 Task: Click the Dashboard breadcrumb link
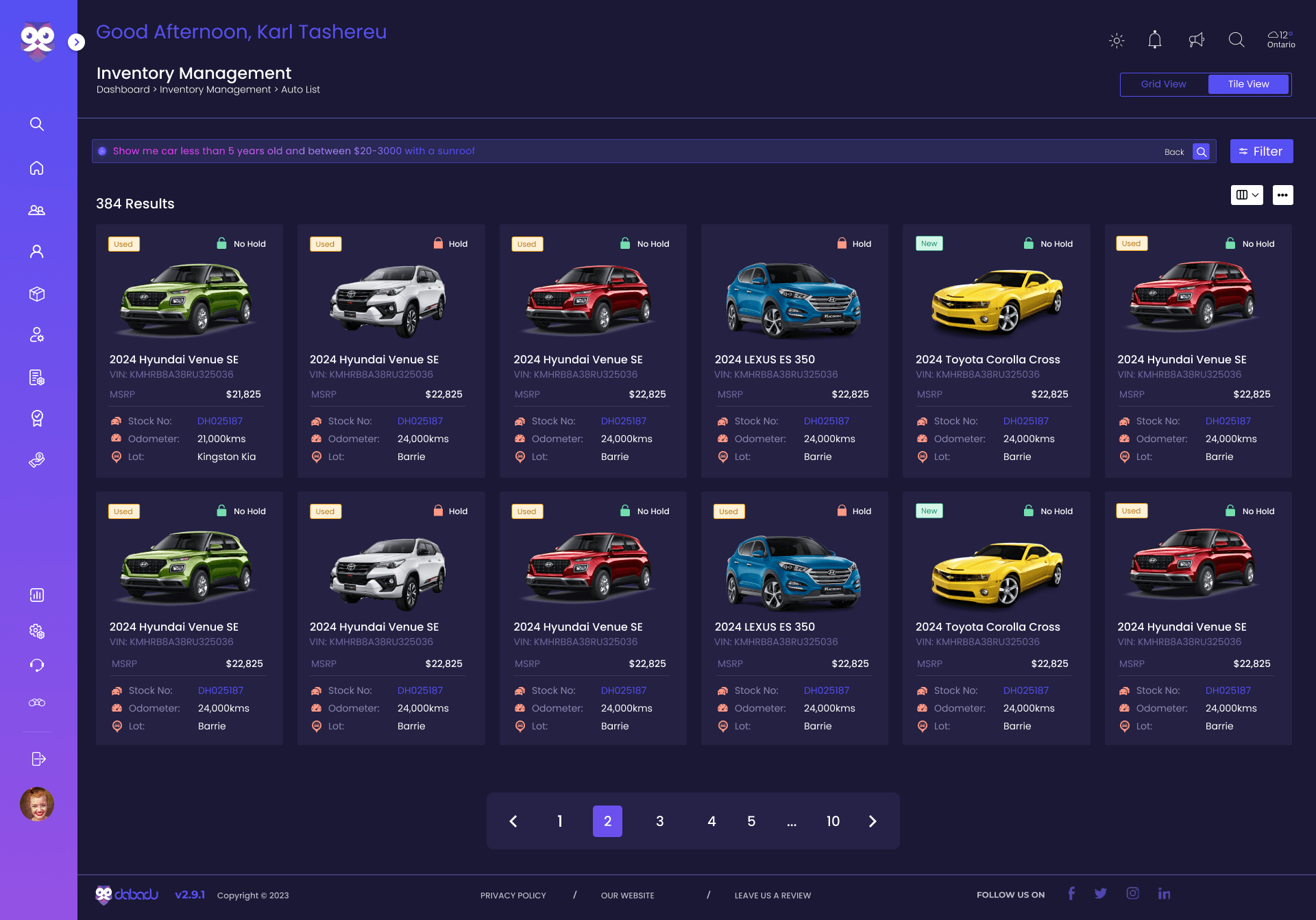pos(123,90)
